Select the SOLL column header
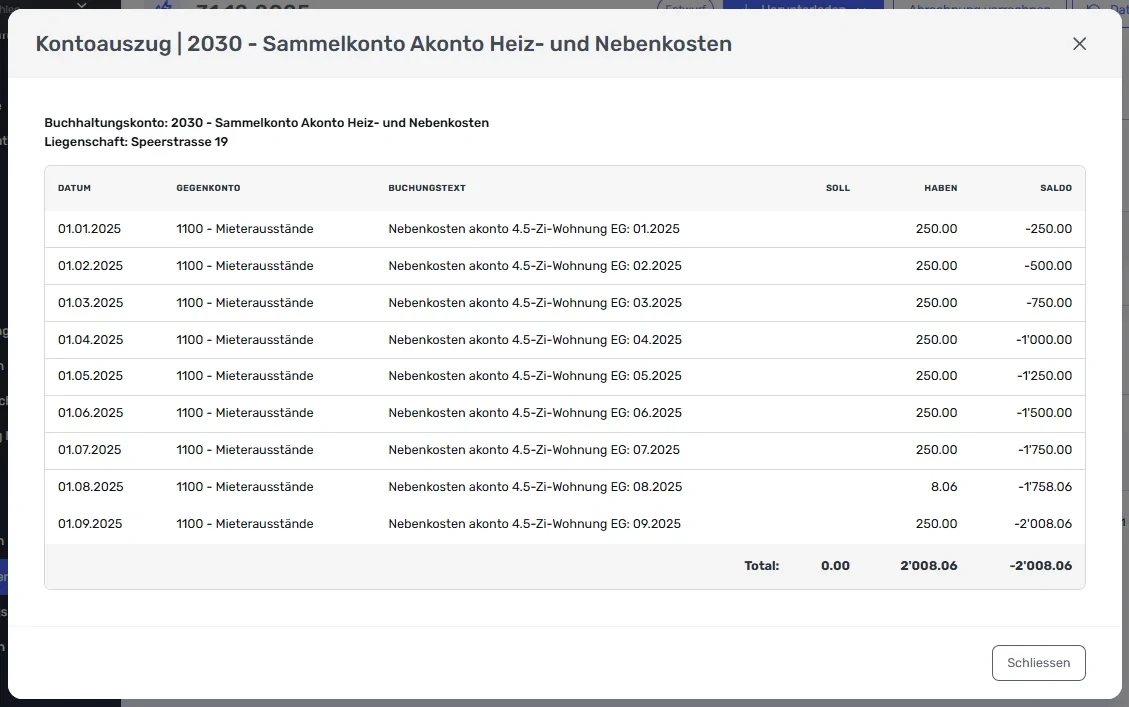 pos(837,188)
